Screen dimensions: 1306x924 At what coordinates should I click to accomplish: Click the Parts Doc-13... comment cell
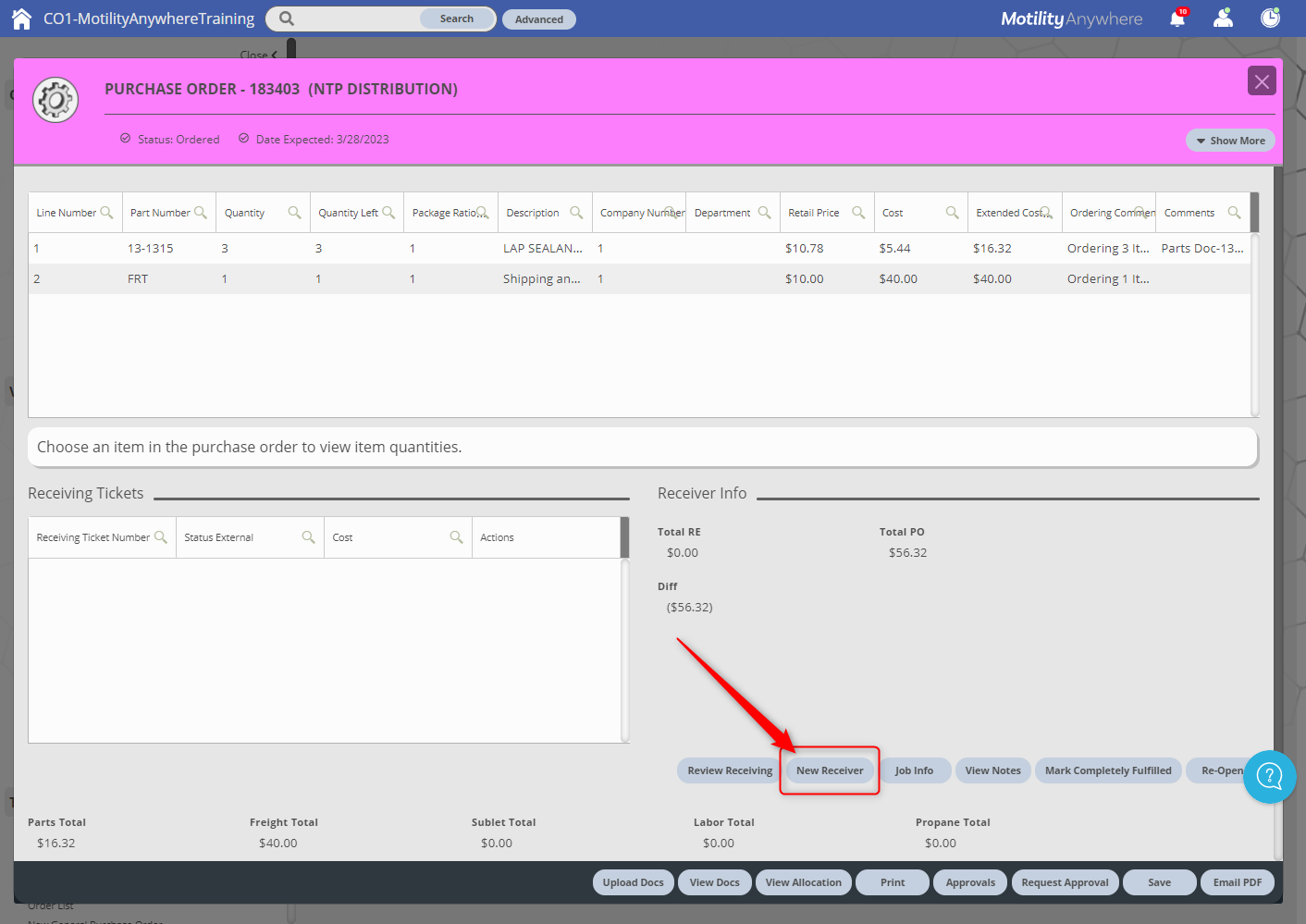tap(1202, 248)
